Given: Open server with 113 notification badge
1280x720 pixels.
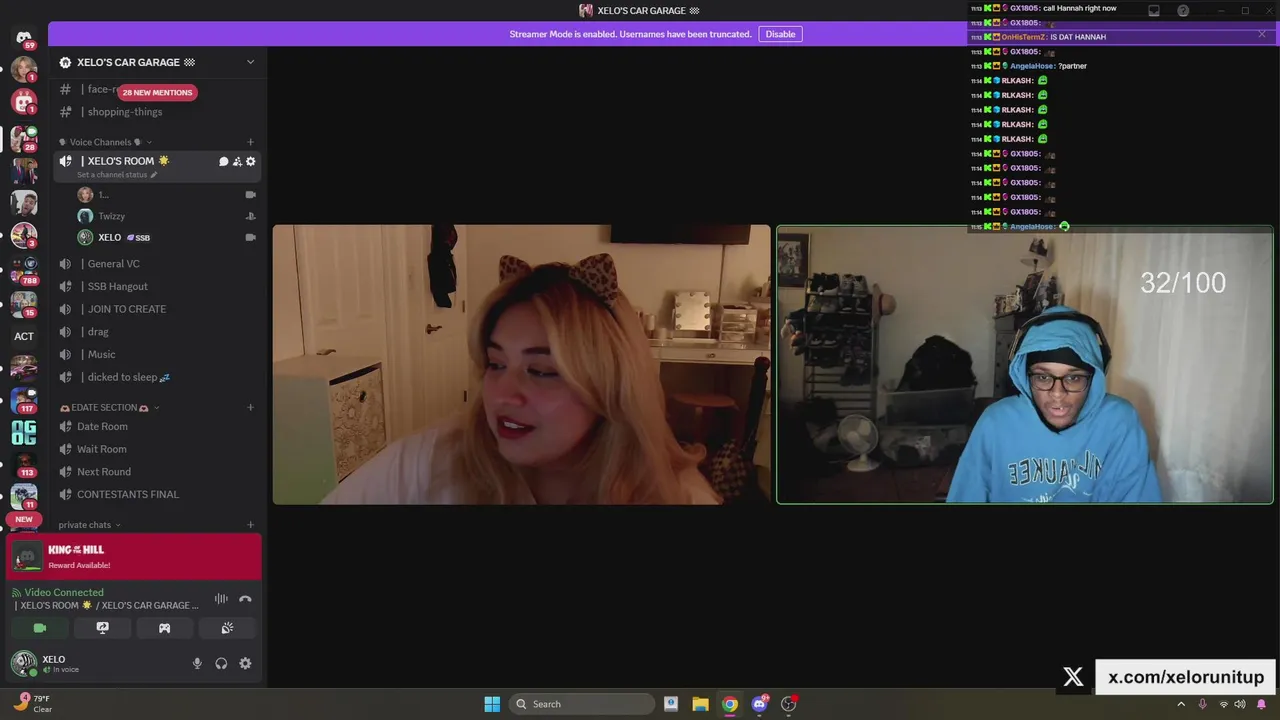Looking at the screenshot, I should 24,465.
